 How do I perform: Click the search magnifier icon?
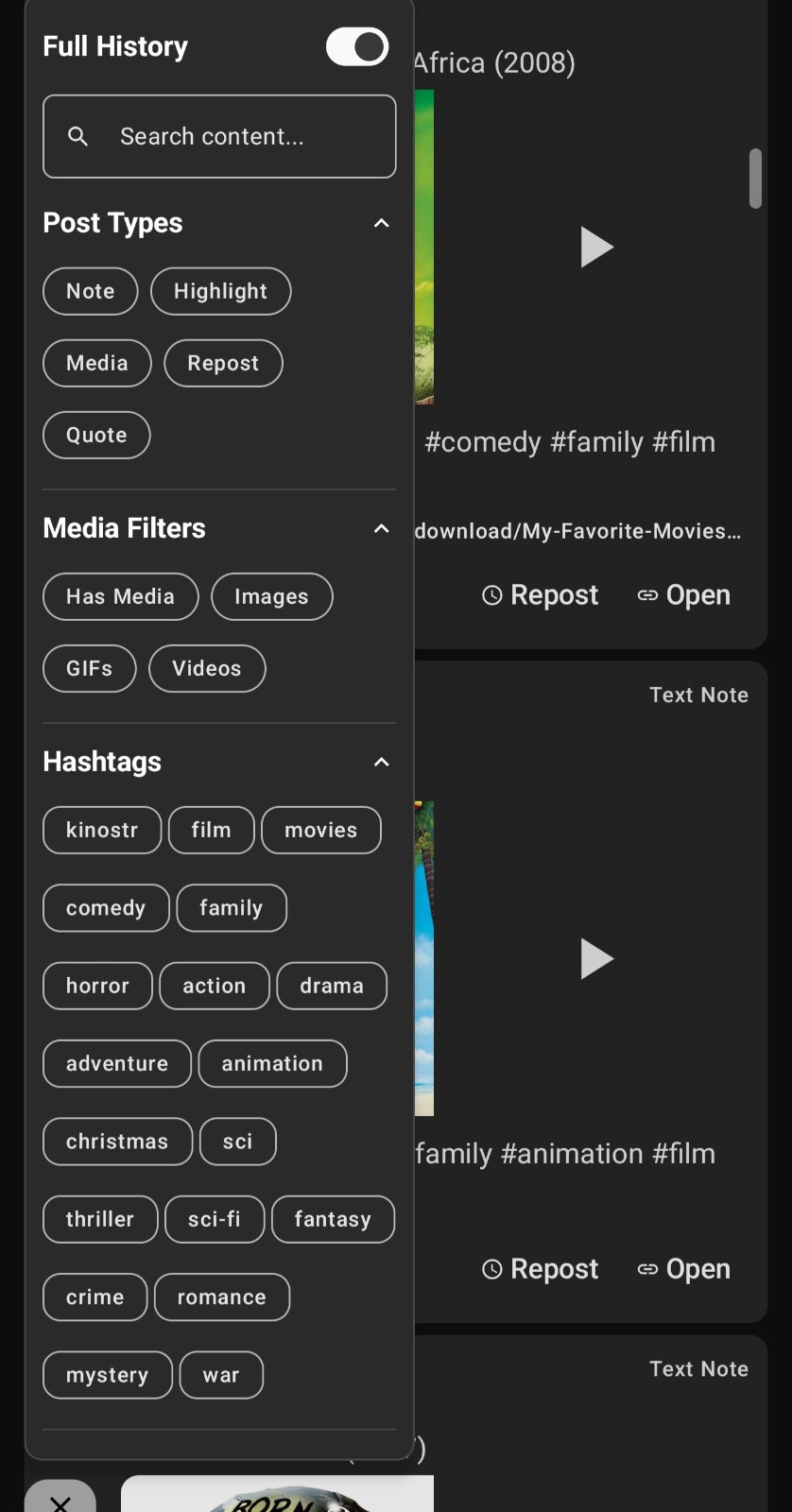click(x=78, y=137)
